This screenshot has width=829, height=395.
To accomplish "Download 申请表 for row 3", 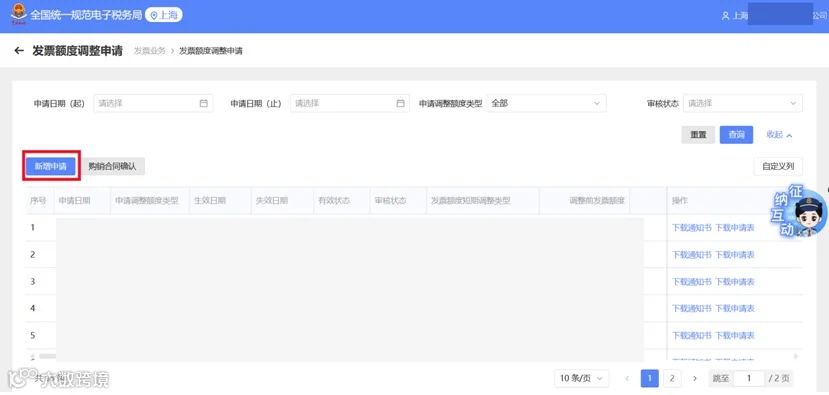I will point(734,282).
